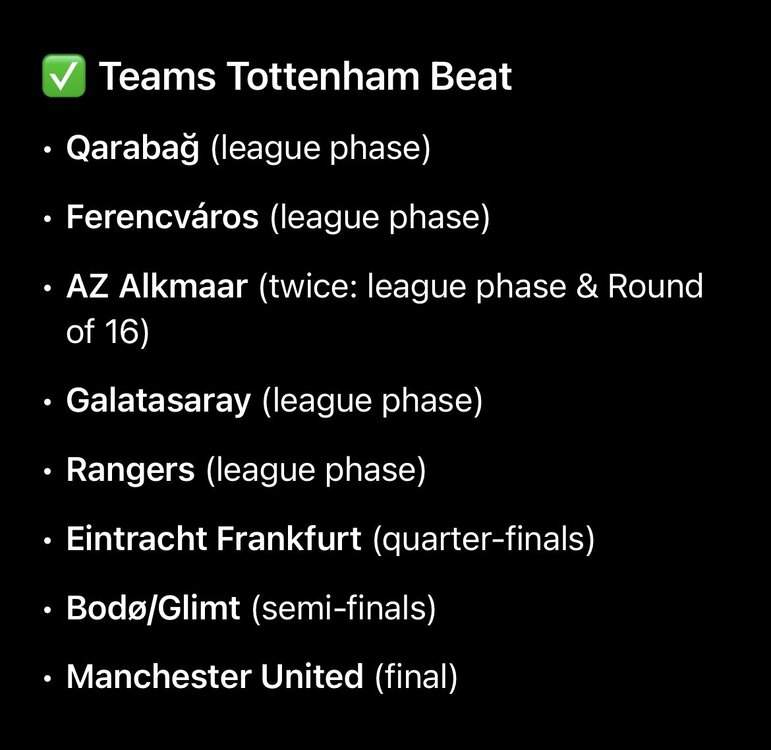Click the '(final)' label
The width and height of the screenshot is (771, 750).
[415, 677]
